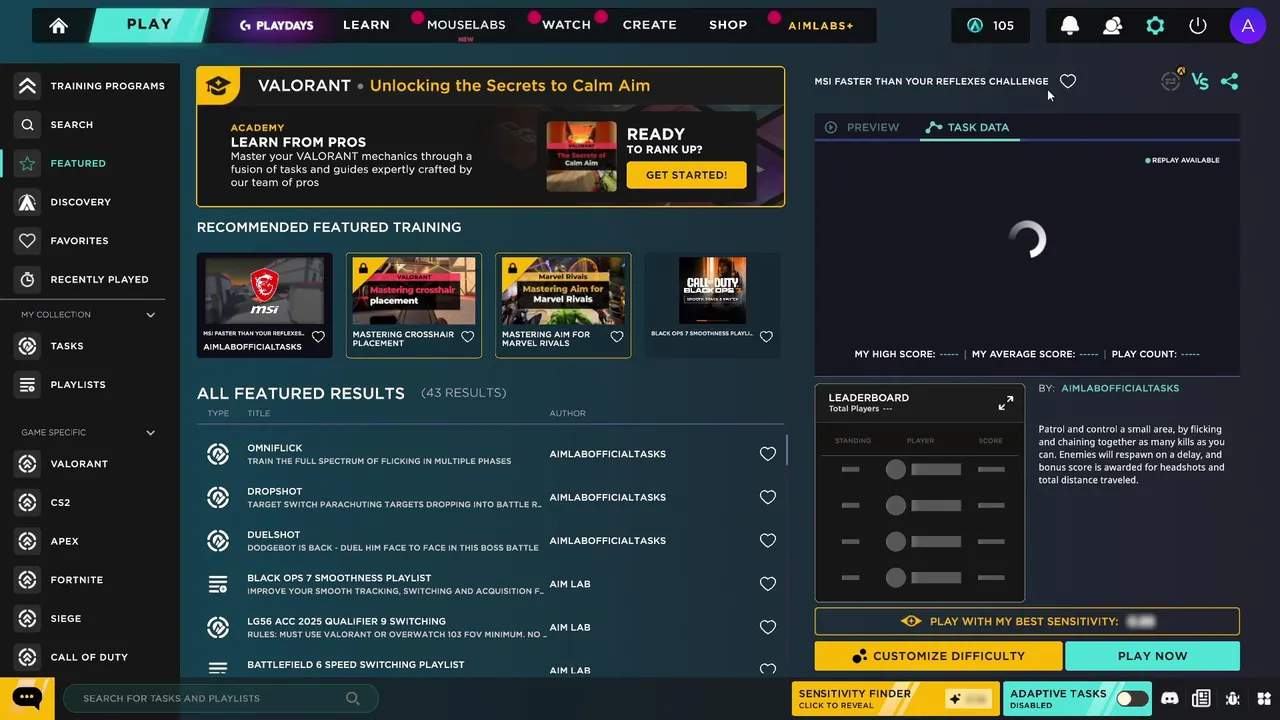Open the profile avatar labeled A
The image size is (1280, 720).
1247,26
